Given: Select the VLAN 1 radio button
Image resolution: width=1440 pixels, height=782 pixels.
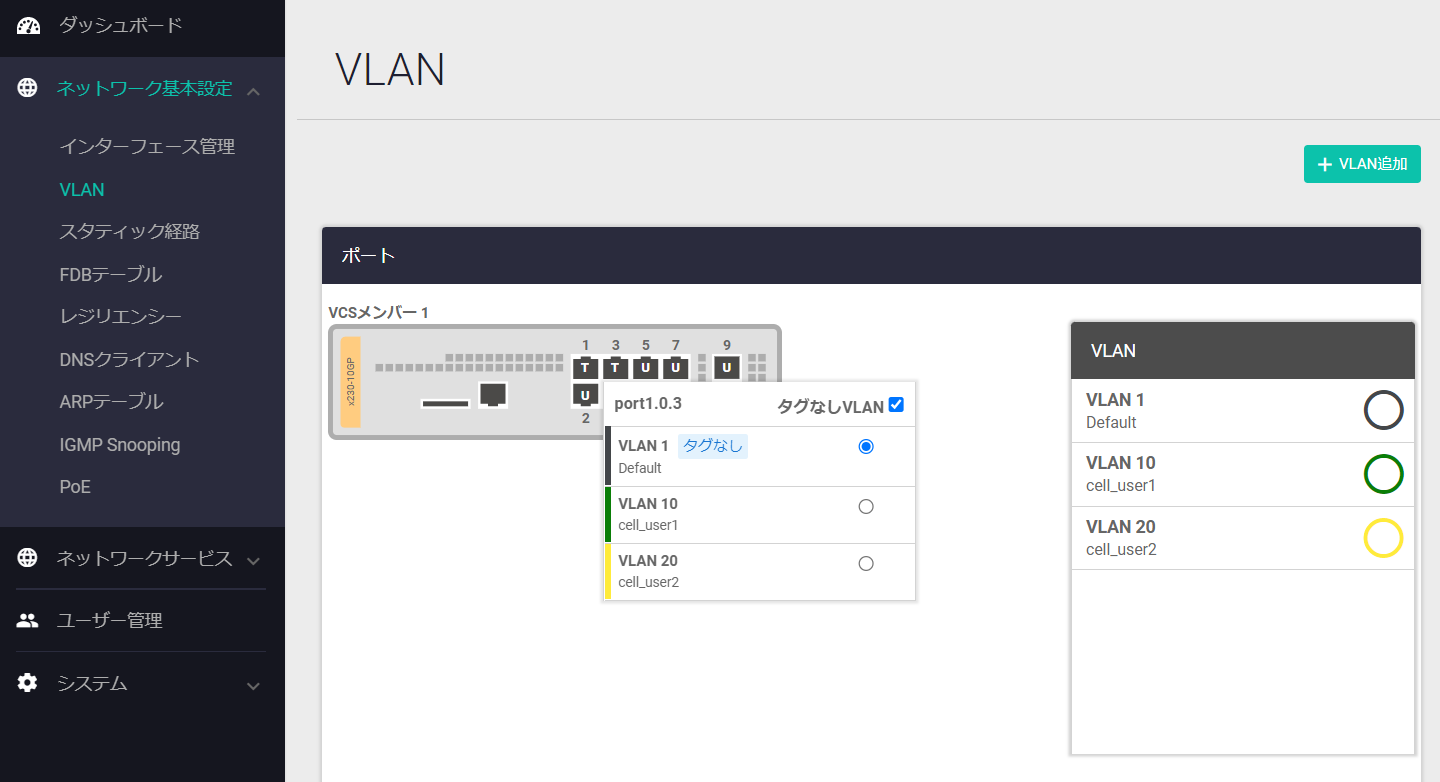Looking at the screenshot, I should [866, 446].
